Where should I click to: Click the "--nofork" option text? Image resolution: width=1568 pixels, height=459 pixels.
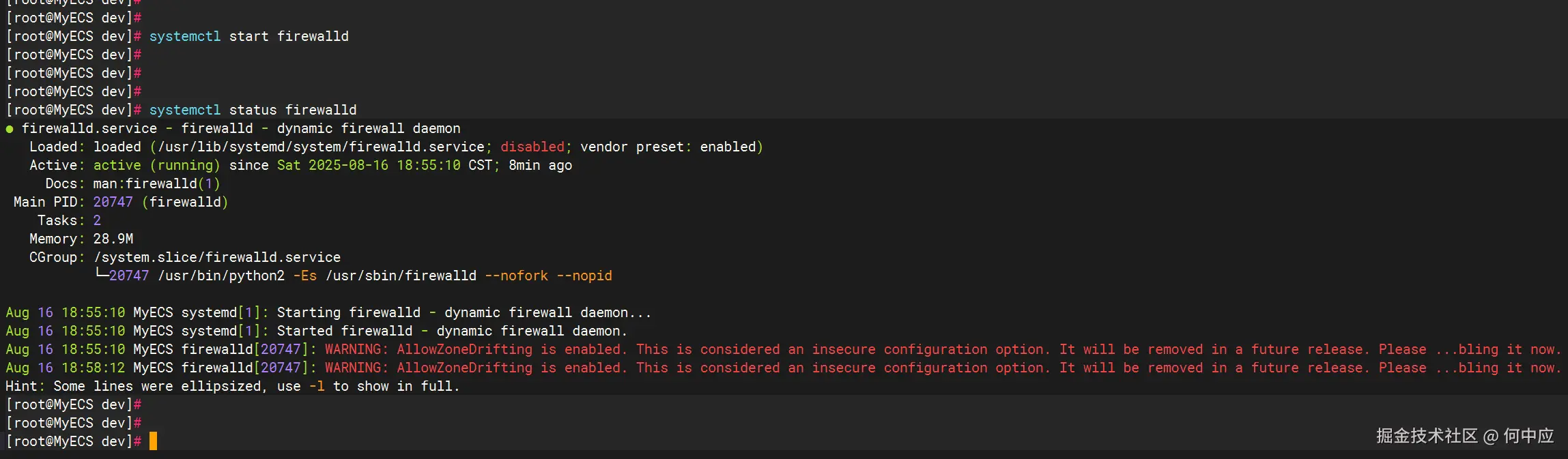516,276
